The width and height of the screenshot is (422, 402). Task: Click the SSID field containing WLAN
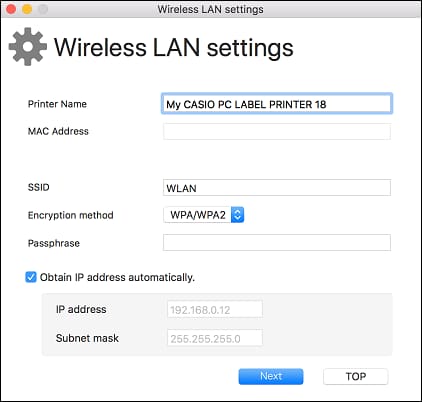[x=277, y=188]
